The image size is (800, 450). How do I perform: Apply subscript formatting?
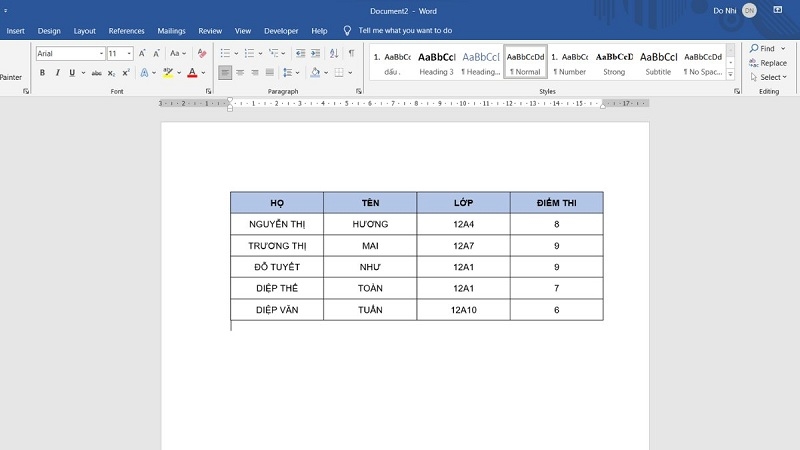(111, 73)
